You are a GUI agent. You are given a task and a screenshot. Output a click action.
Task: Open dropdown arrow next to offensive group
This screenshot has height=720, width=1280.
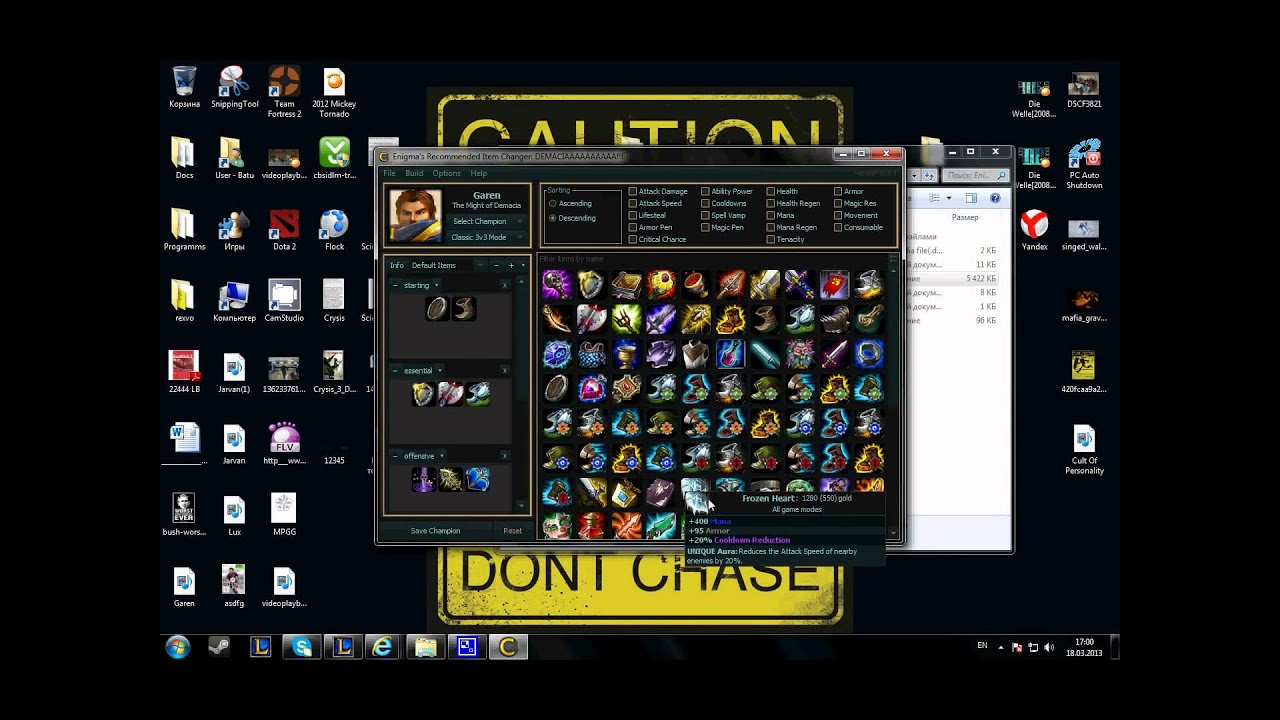pyautogui.click(x=441, y=456)
